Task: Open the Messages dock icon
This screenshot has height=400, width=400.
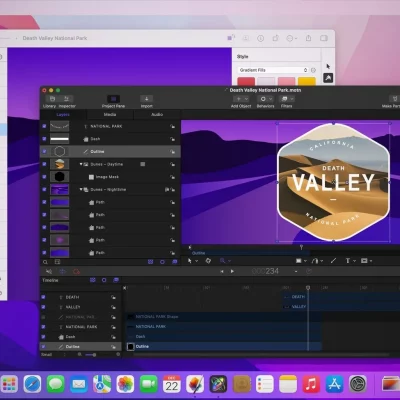Action: (56, 384)
